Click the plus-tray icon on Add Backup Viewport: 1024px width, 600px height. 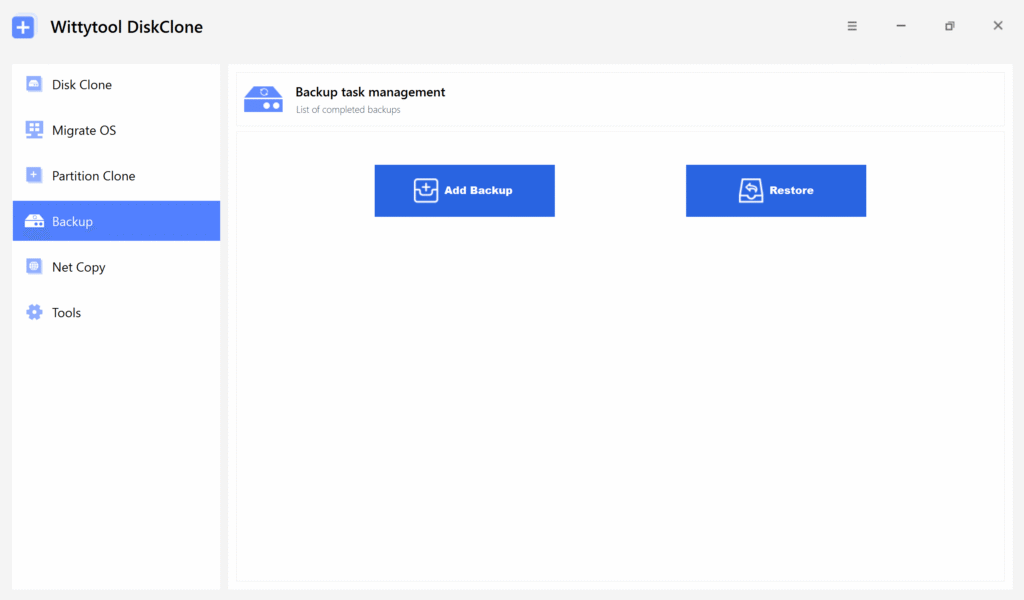coord(426,191)
